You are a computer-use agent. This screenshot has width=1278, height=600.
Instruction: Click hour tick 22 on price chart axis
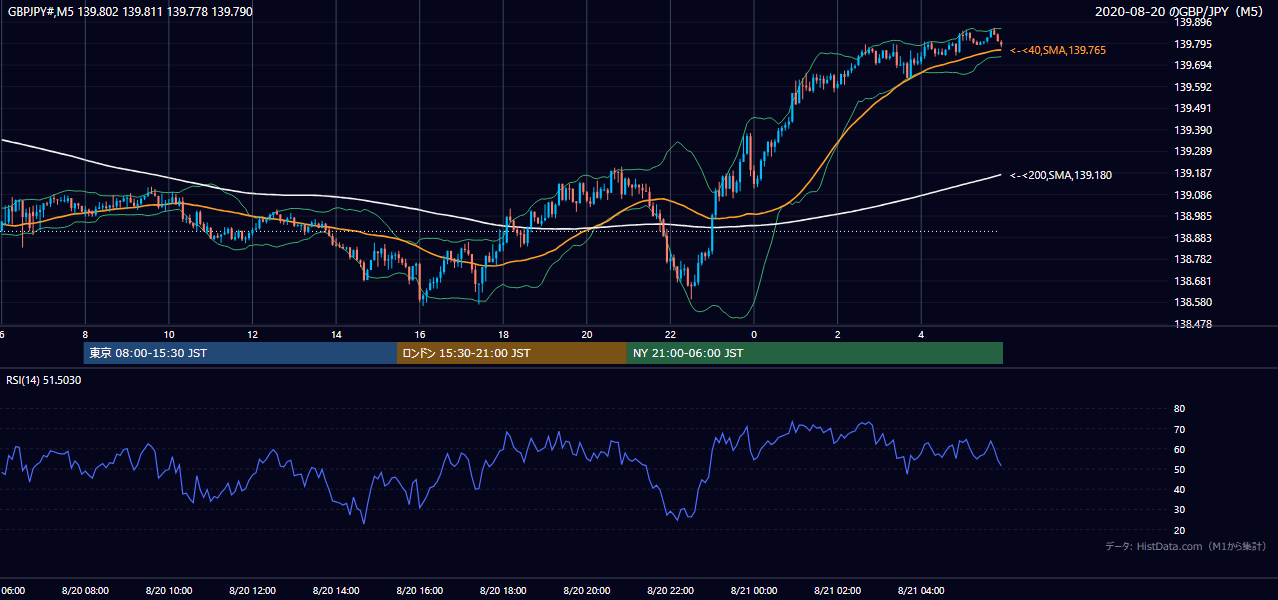pos(670,335)
